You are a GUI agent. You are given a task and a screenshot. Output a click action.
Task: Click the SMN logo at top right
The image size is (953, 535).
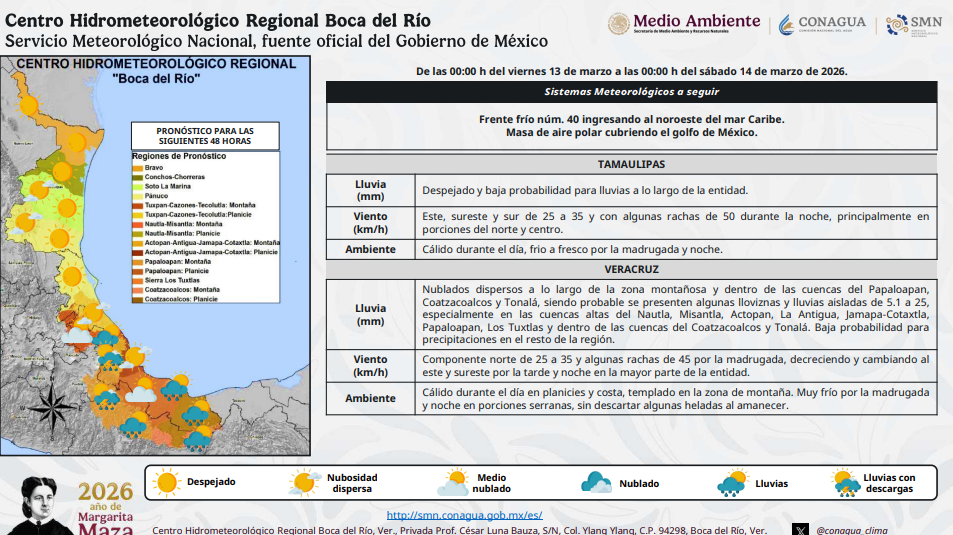(913, 25)
